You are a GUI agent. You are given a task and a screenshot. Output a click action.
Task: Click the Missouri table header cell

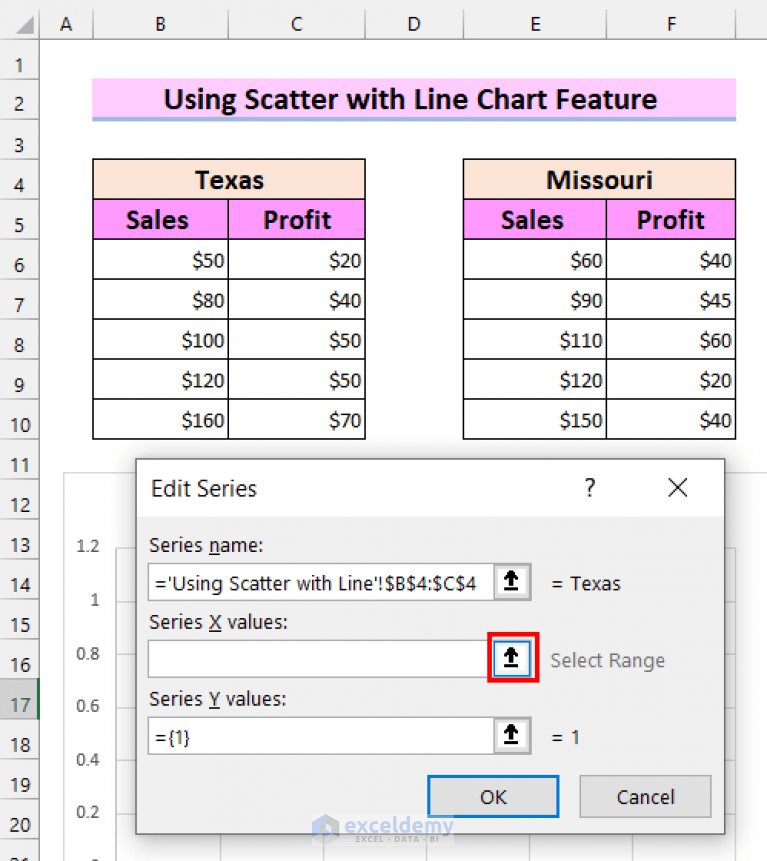click(x=599, y=179)
